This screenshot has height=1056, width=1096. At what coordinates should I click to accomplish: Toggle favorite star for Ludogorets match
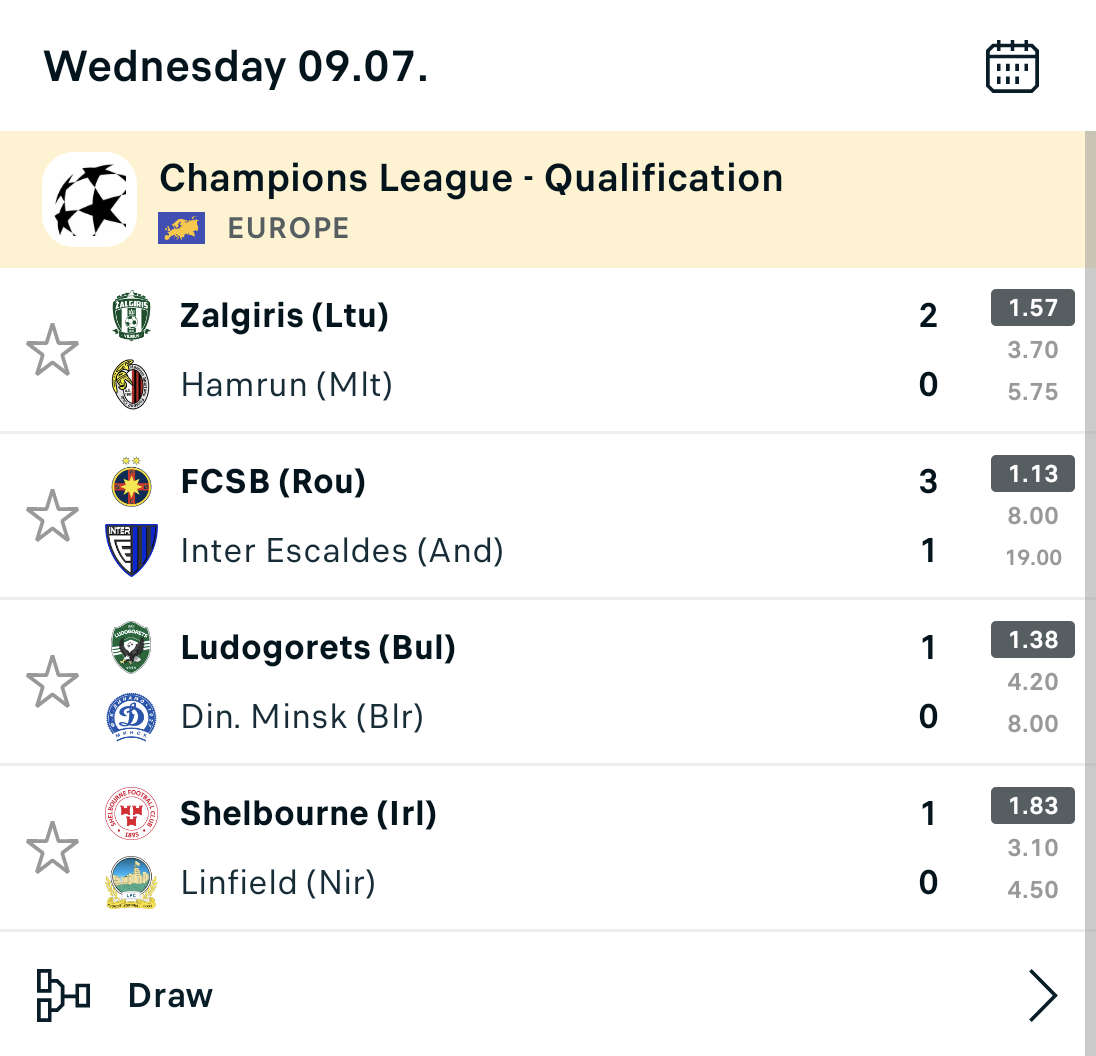click(x=52, y=682)
